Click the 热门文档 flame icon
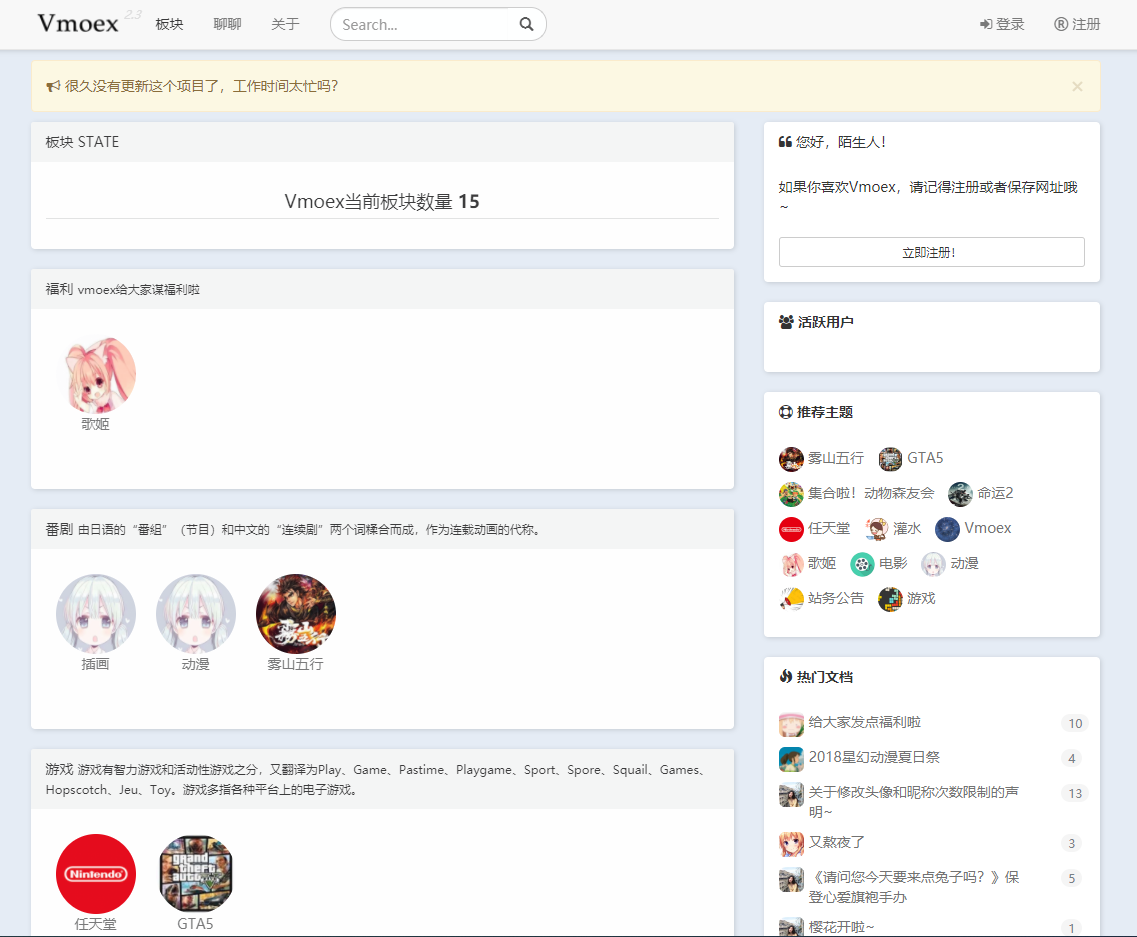This screenshot has width=1137, height=937. pos(785,677)
